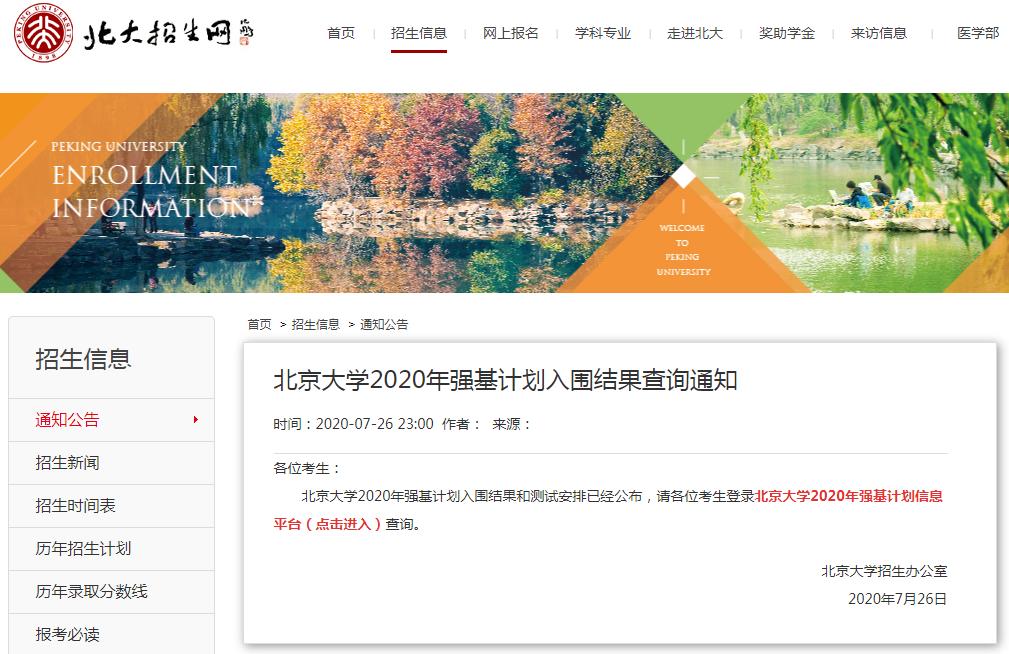Open 招生时间表 in the left sidebar
The image size is (1009, 654).
pos(76,506)
